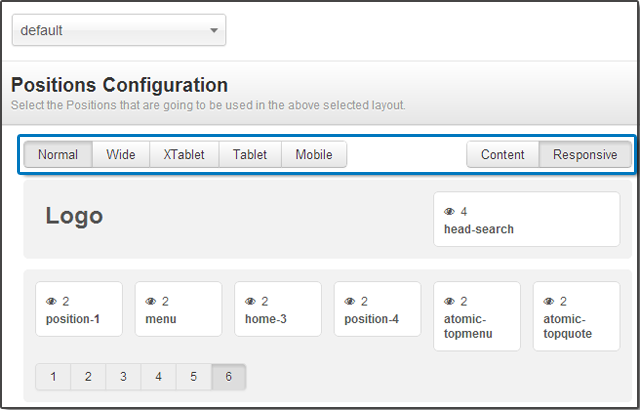
Task: Click the eye icon on head-search
Action: click(x=449, y=212)
